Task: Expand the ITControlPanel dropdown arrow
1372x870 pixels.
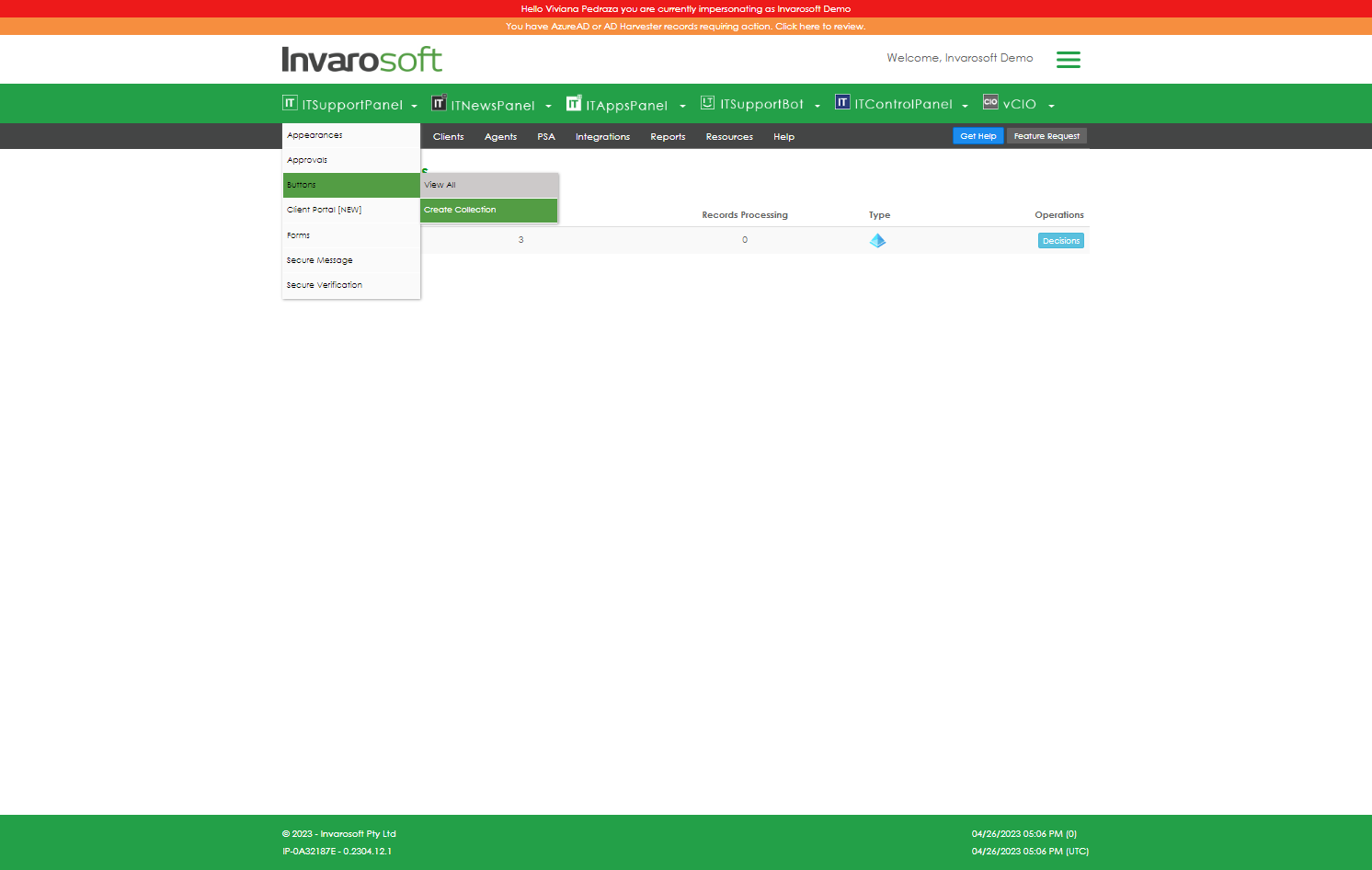Action: pos(965,106)
